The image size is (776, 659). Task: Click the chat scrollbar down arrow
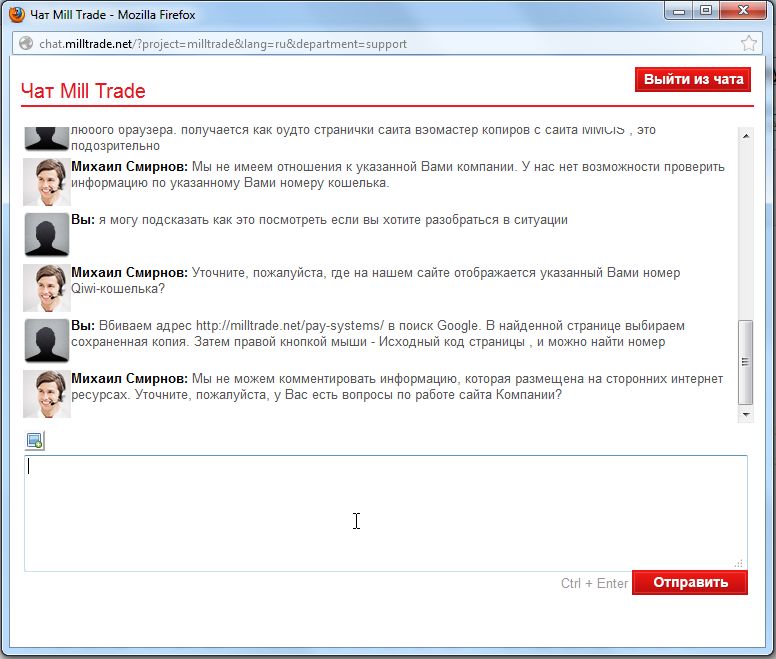click(x=745, y=413)
